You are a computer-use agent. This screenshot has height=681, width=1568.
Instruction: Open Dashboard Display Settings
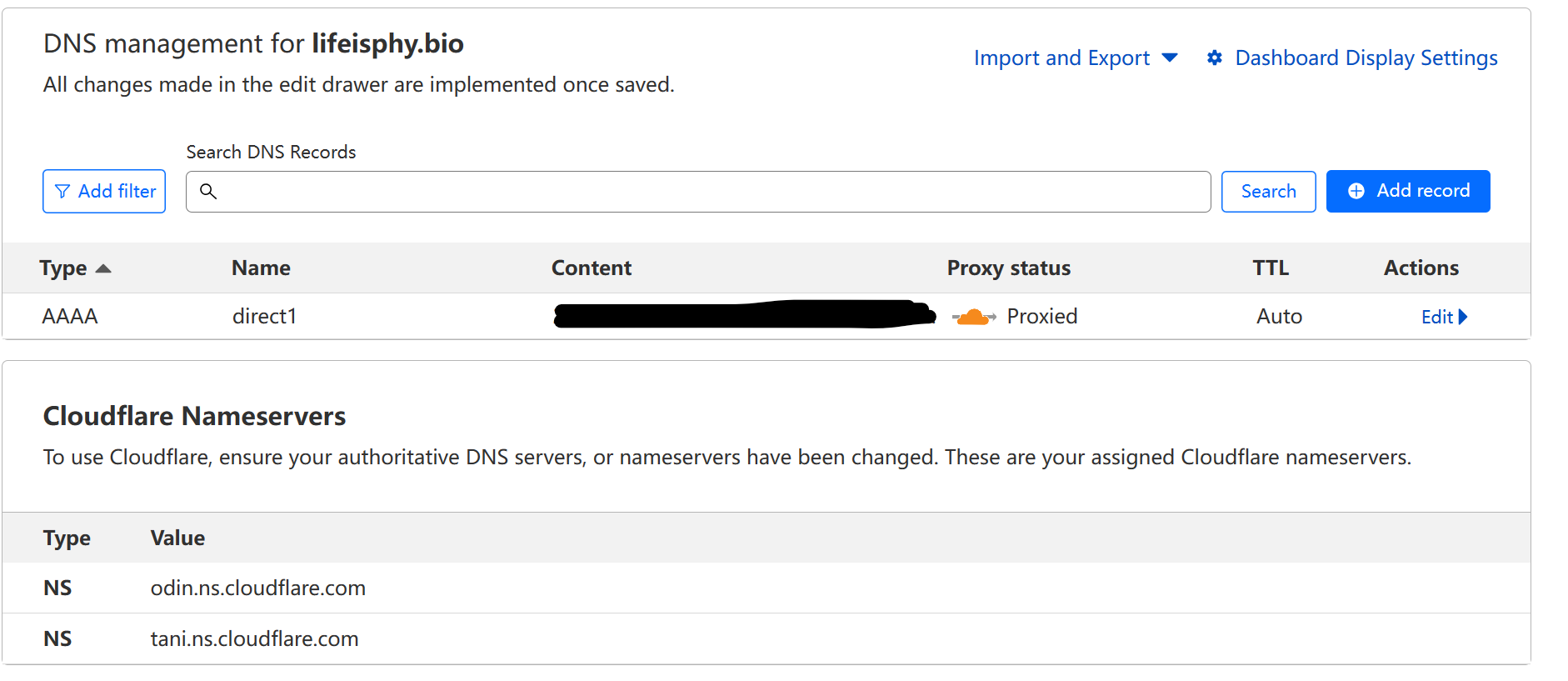(x=1366, y=58)
